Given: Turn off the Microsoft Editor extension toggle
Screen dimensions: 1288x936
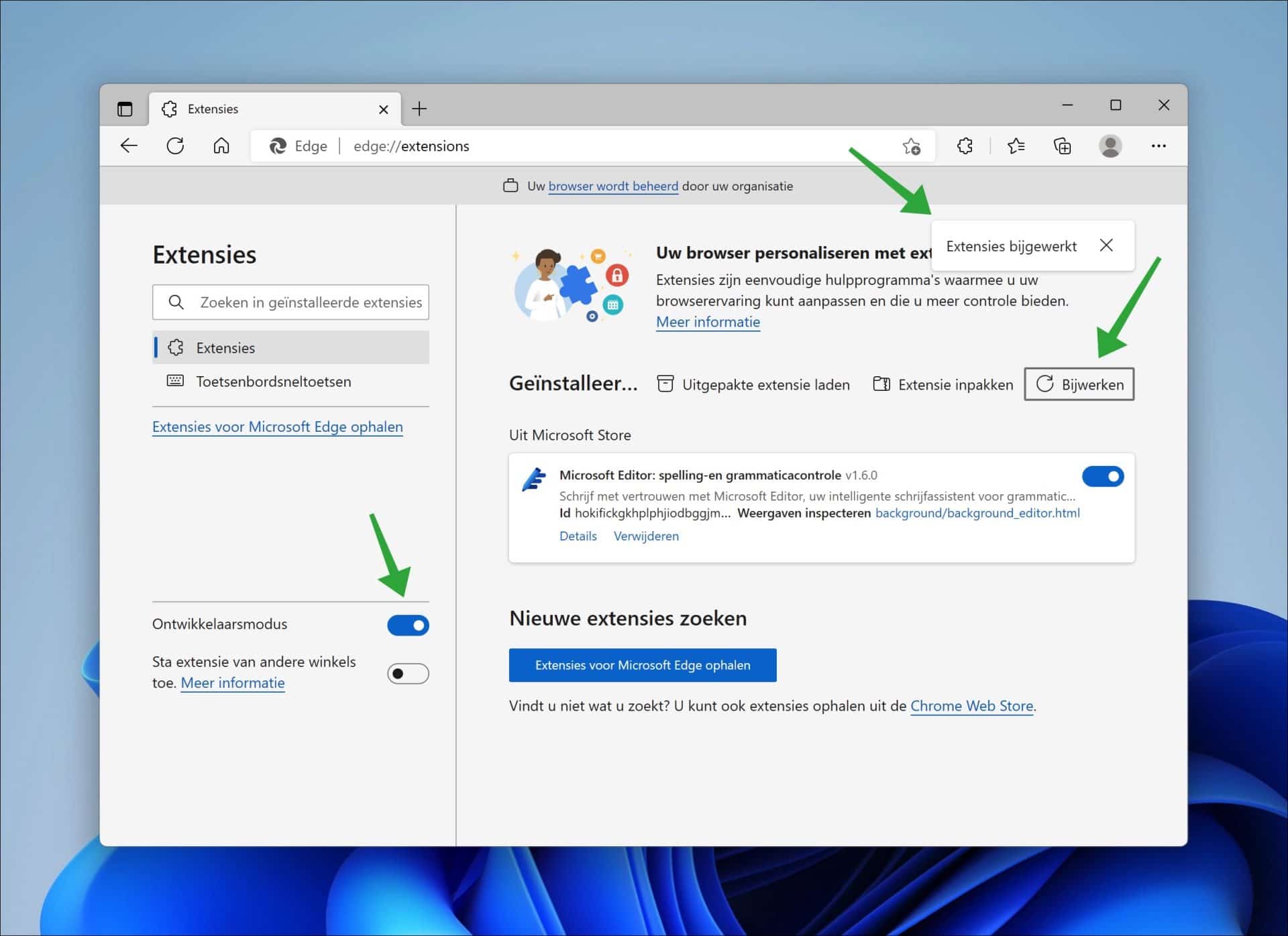Looking at the screenshot, I should coord(1102,476).
